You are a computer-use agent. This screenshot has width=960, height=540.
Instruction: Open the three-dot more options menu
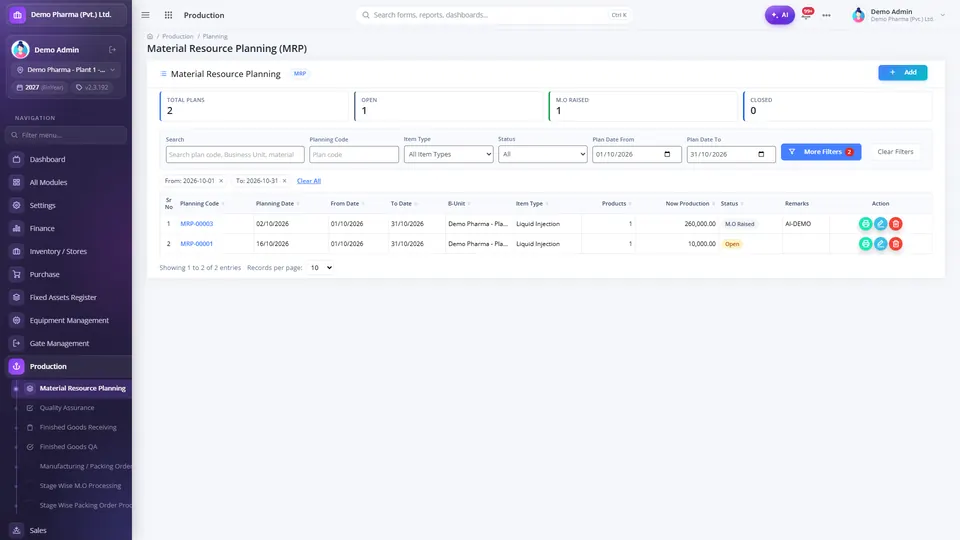coord(827,15)
